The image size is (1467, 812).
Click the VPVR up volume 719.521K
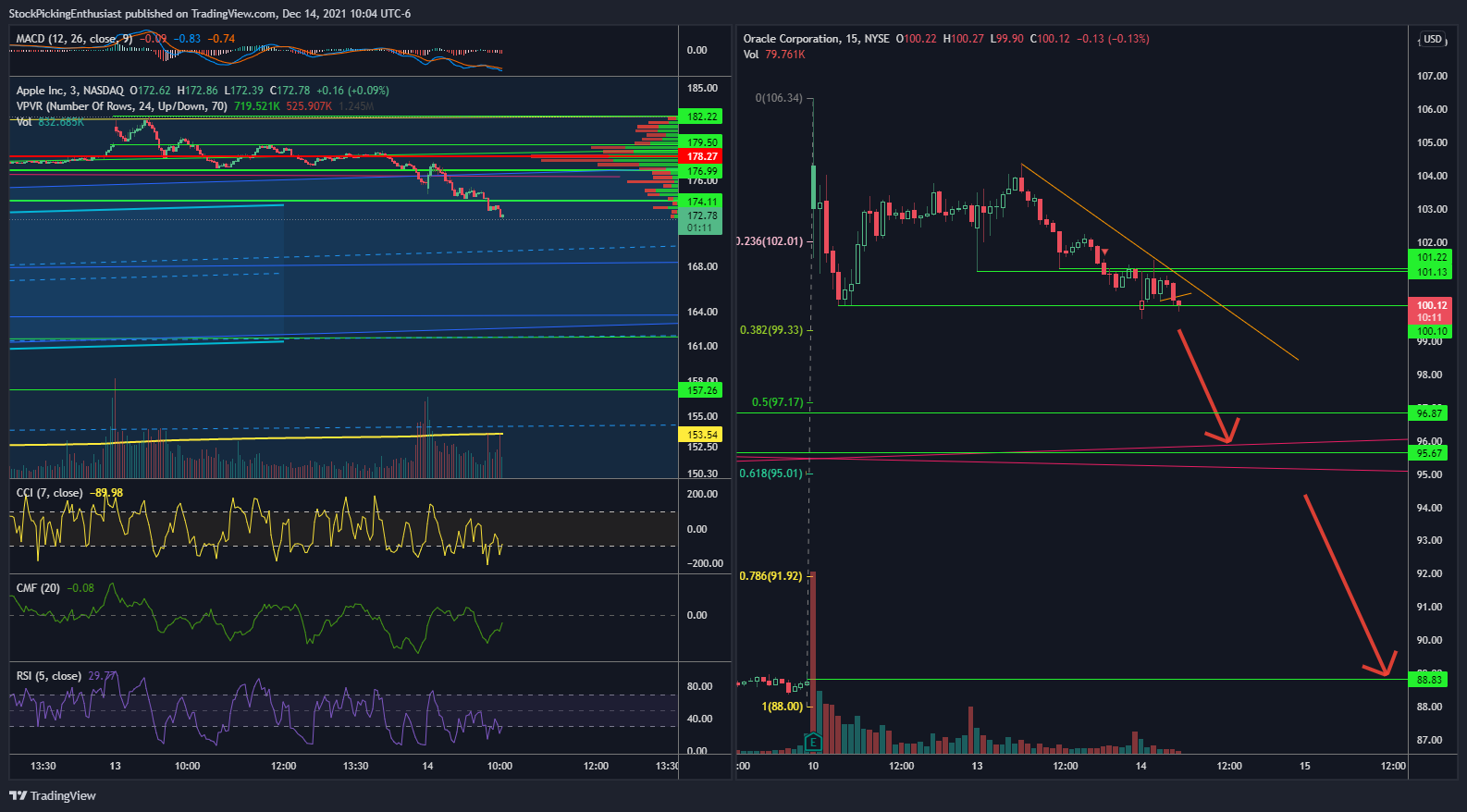(x=257, y=106)
